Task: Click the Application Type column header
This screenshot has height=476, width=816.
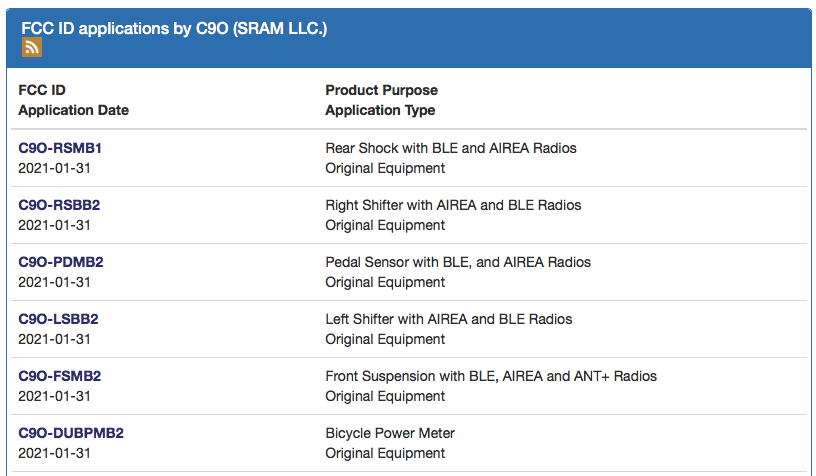Action: point(380,110)
